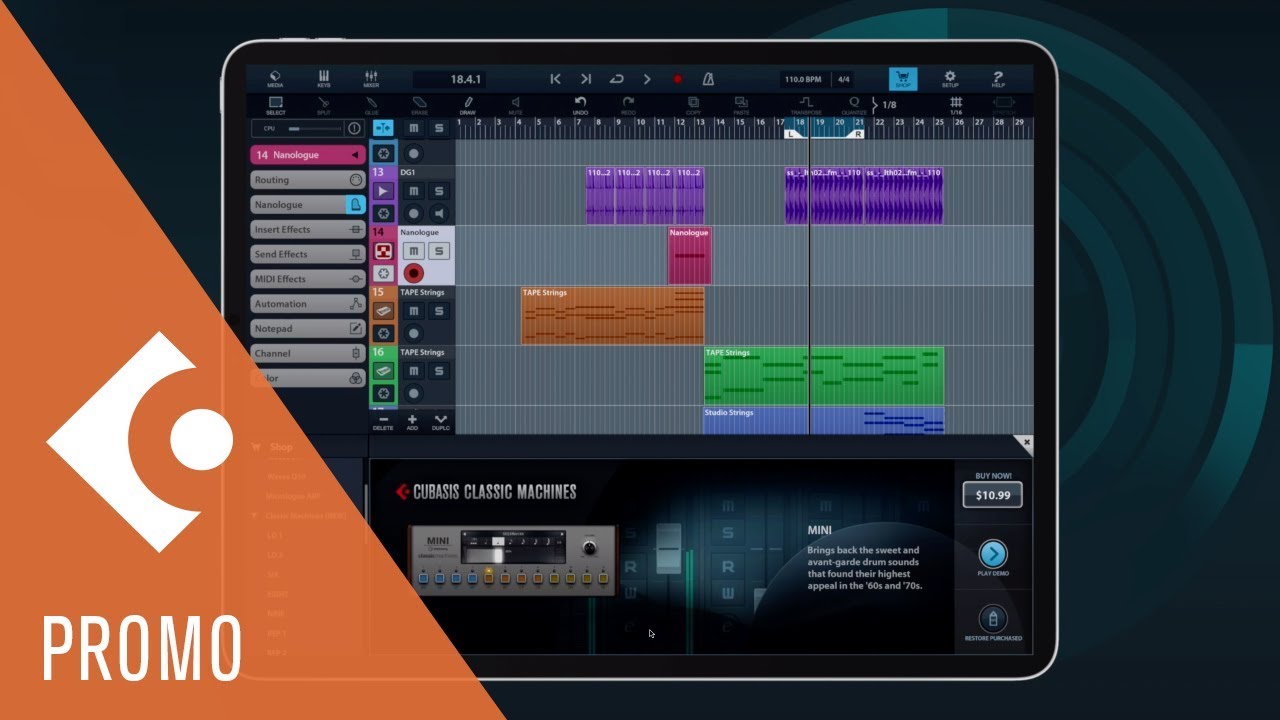
Task: Pick the Glue tool
Action: click(x=372, y=106)
